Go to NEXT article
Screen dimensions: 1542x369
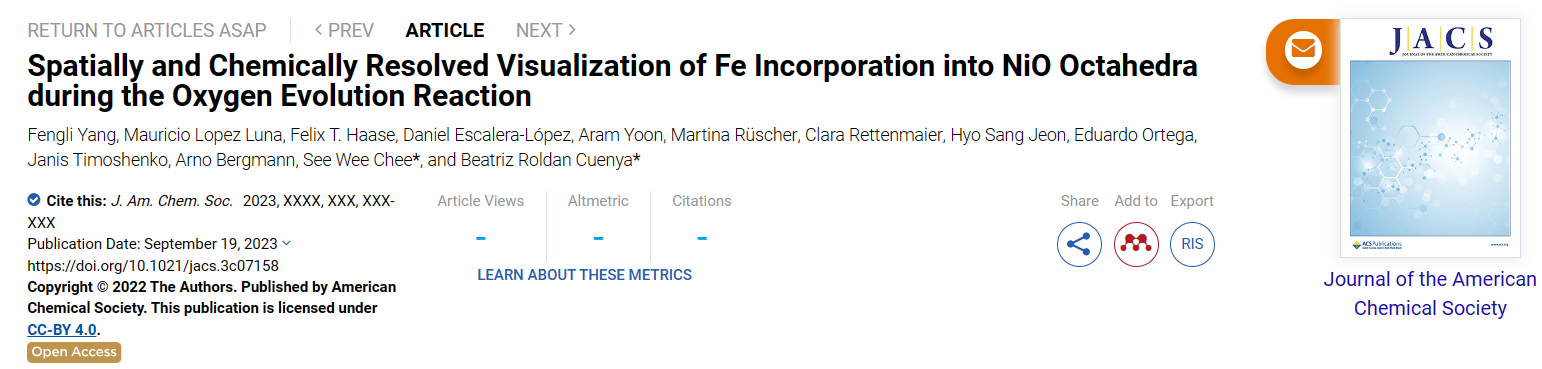point(546,30)
